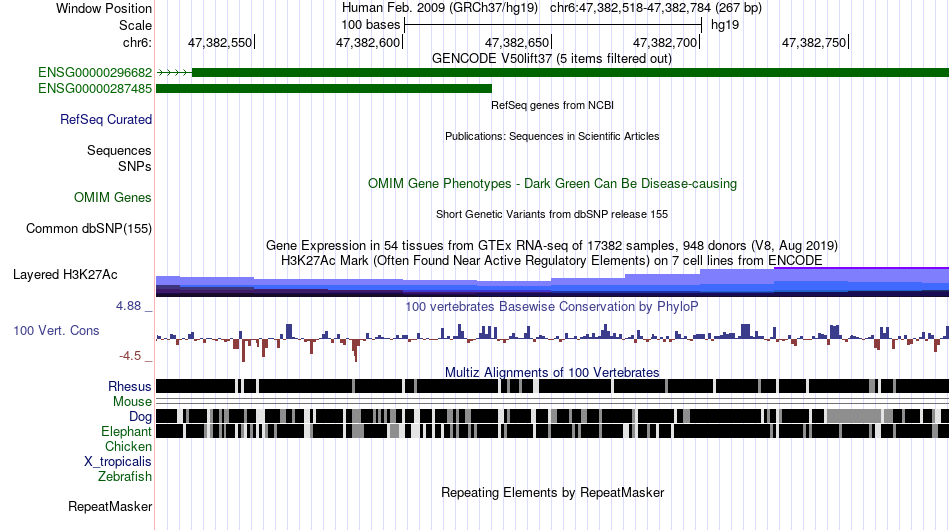This screenshot has width=950, height=530.
Task: Click the Mouse alignment label
Action: (x=132, y=402)
